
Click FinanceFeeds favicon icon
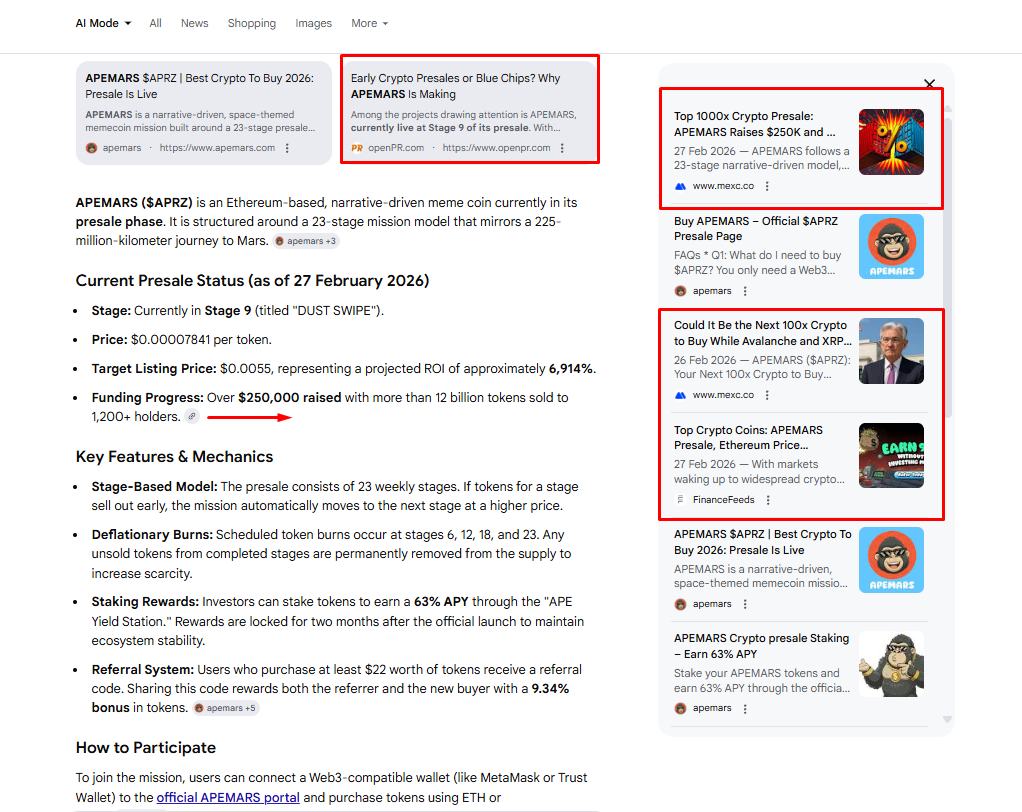click(x=680, y=500)
